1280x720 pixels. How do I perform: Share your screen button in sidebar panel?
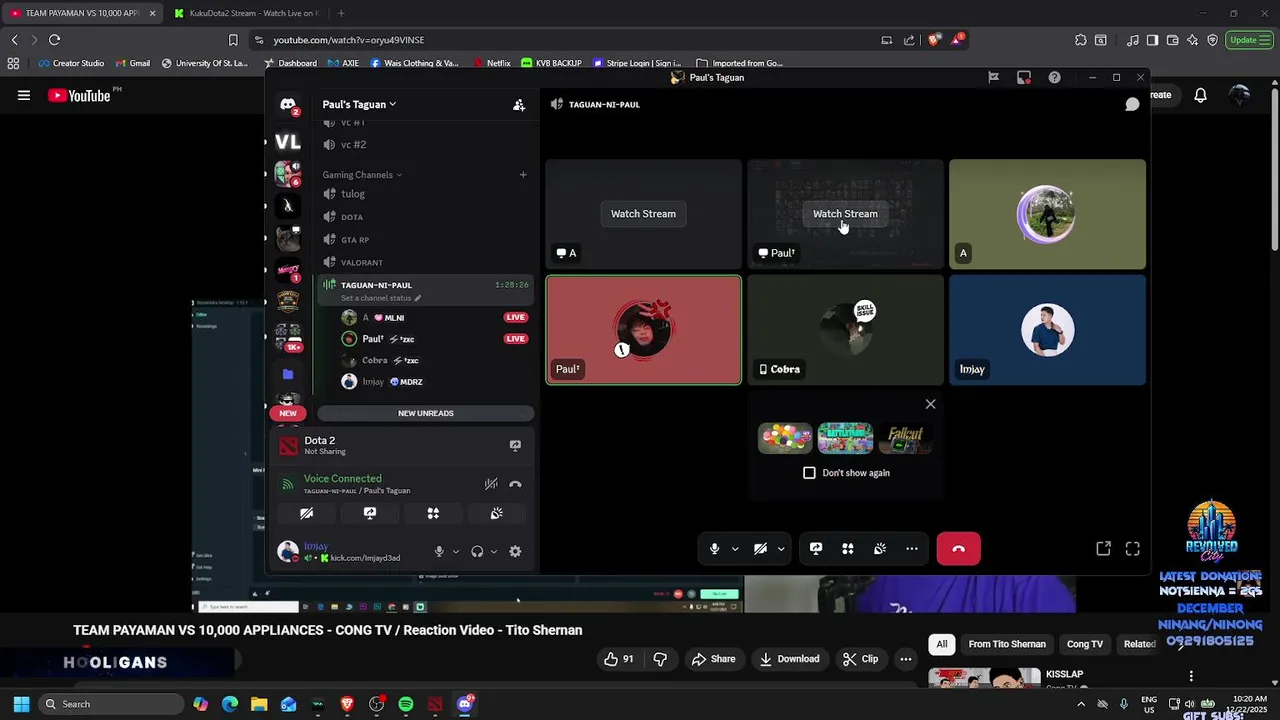tap(370, 513)
